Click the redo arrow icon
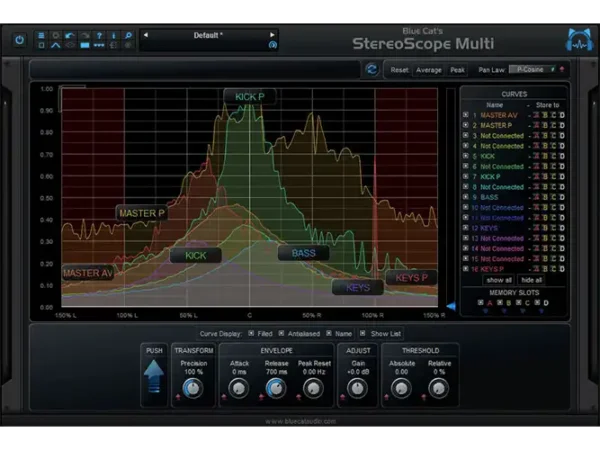Image resolution: width=600 pixels, height=450 pixels. (x=85, y=35)
